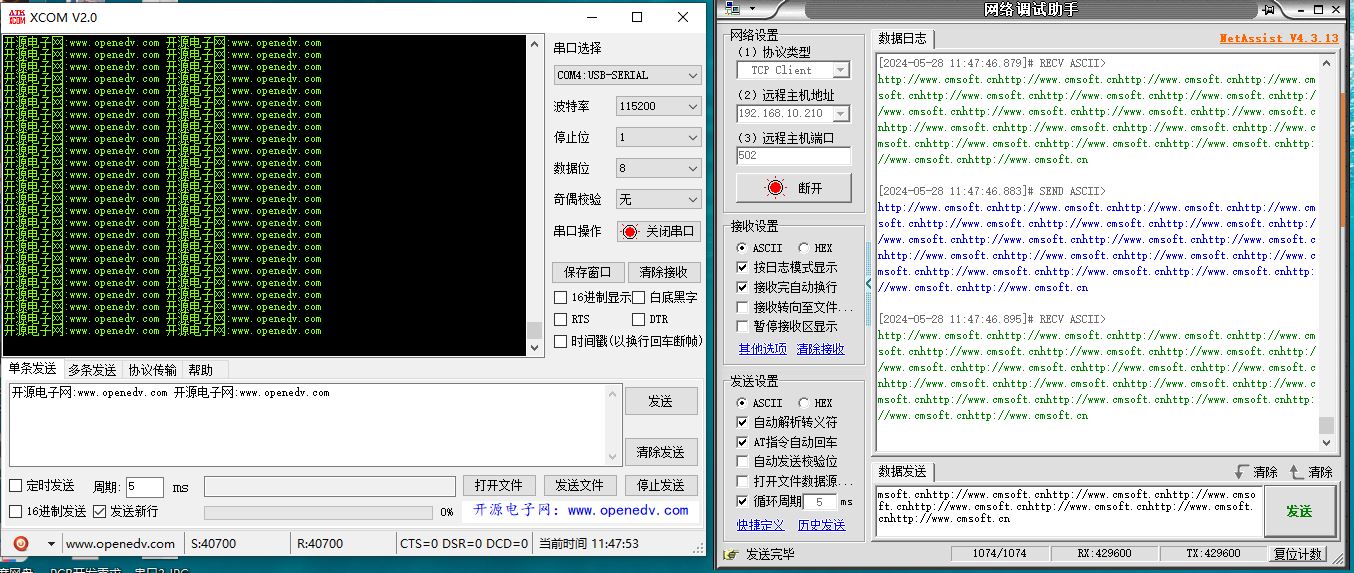Open the NetAssist V4.3.13 link
The height and width of the screenshot is (573, 1354).
1279,38
